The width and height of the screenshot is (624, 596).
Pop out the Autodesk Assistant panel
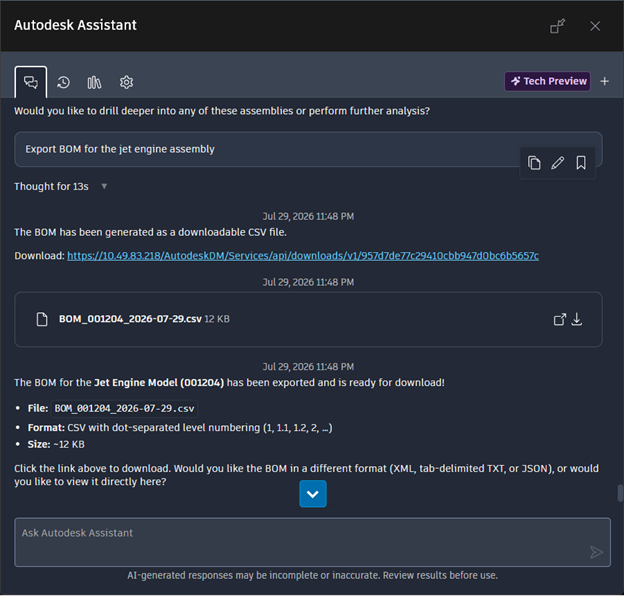click(557, 26)
